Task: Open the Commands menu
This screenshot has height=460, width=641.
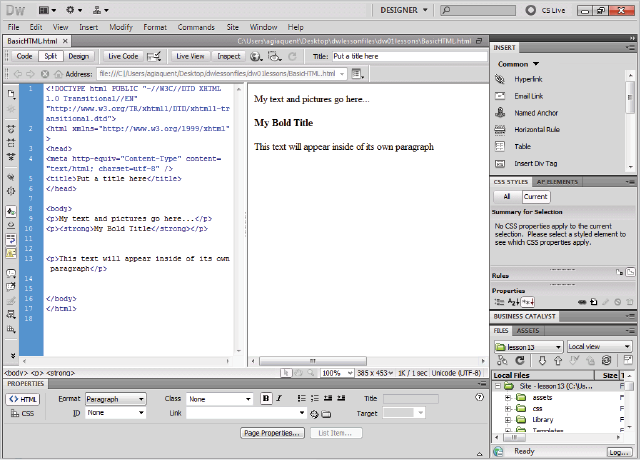Action: [196, 27]
